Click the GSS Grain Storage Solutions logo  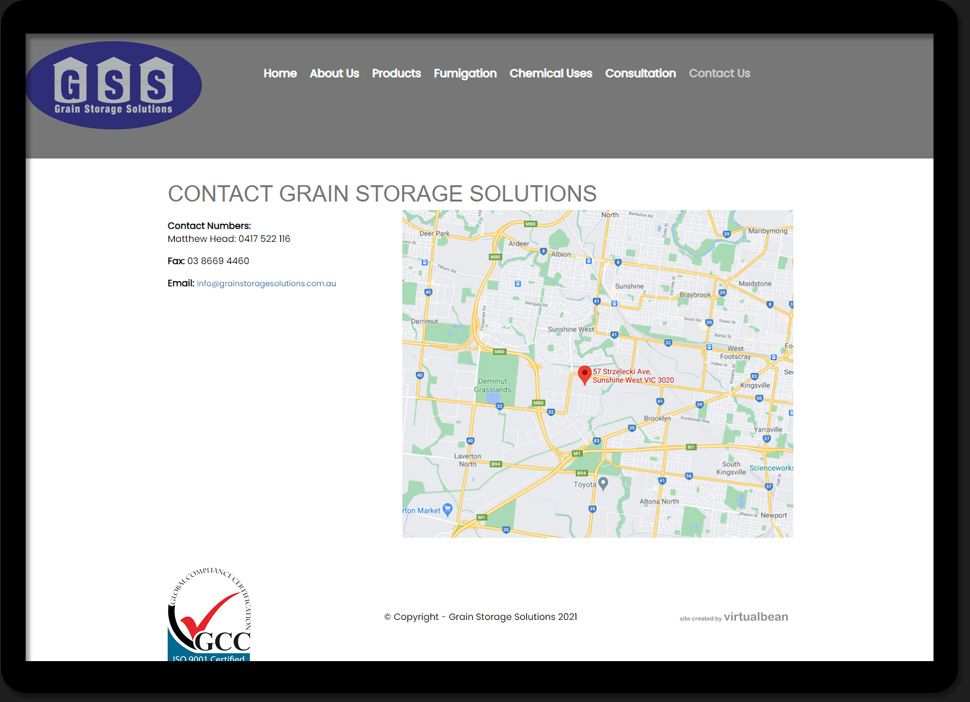[x=113, y=85]
